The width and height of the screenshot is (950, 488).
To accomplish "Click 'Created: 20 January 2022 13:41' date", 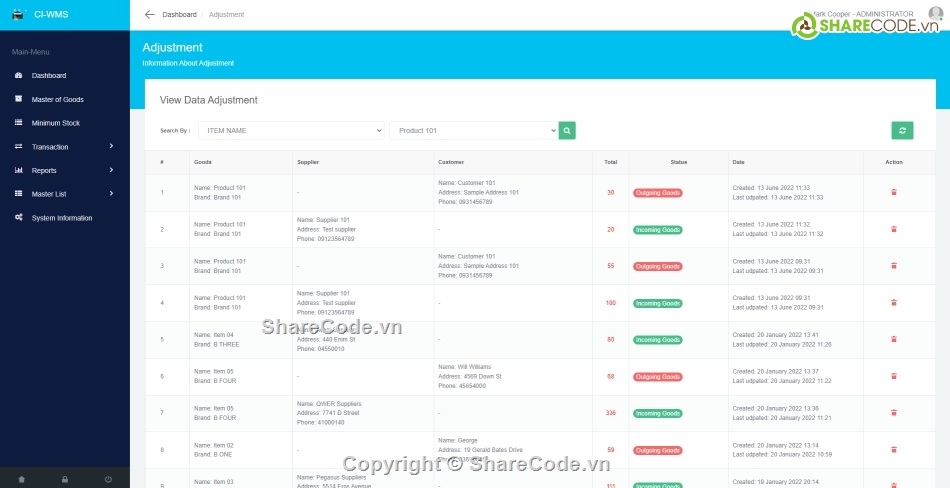I will (776, 335).
